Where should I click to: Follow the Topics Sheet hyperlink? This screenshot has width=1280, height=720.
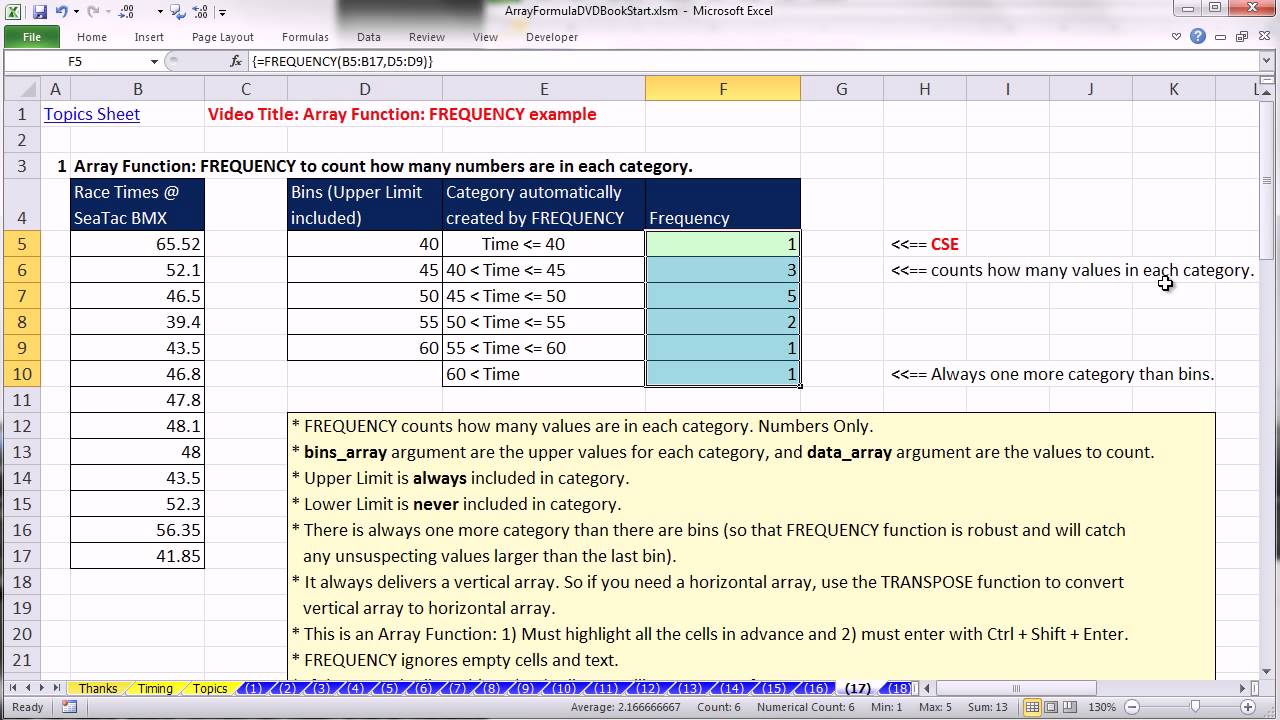92,114
